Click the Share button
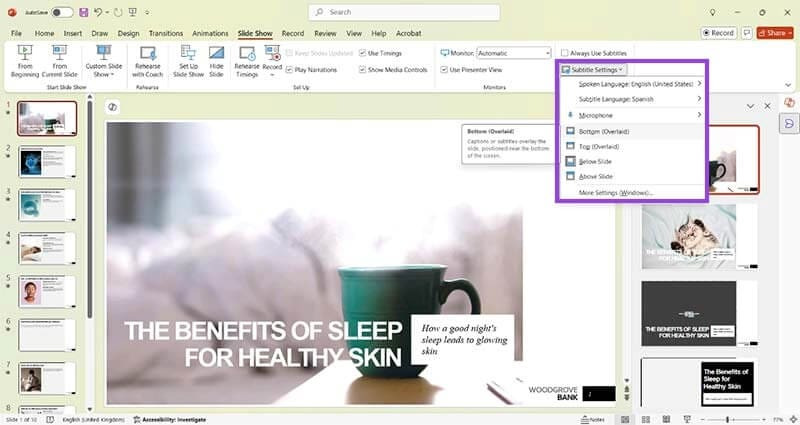 [x=775, y=33]
